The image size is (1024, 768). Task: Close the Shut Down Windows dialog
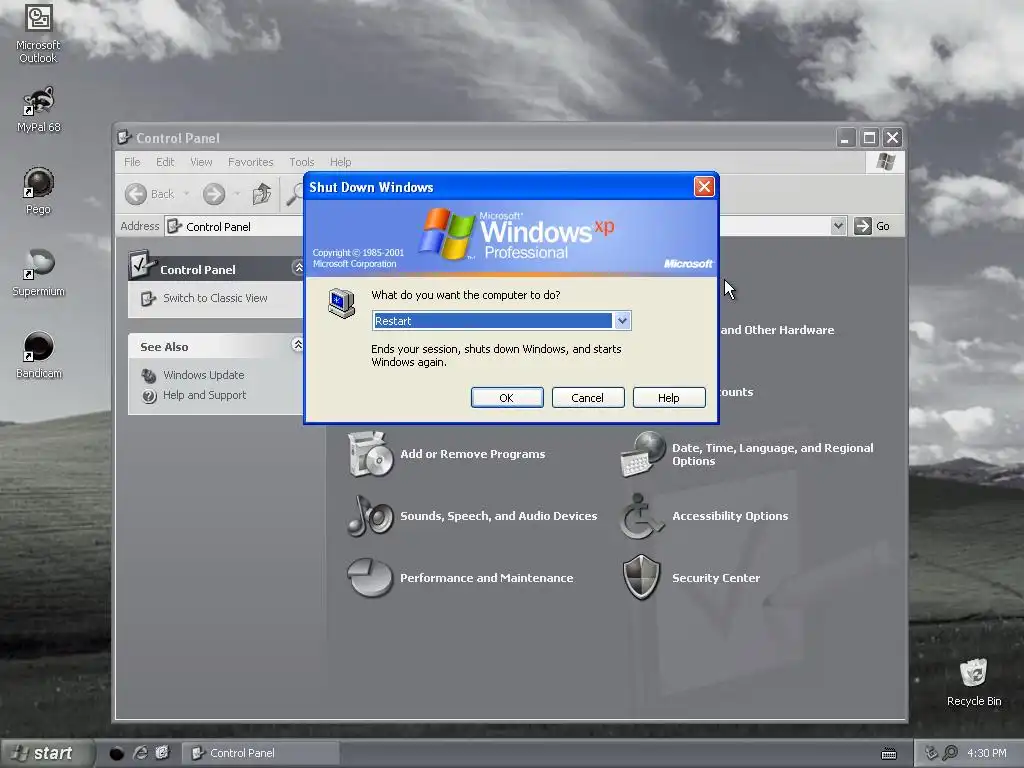[x=704, y=187]
